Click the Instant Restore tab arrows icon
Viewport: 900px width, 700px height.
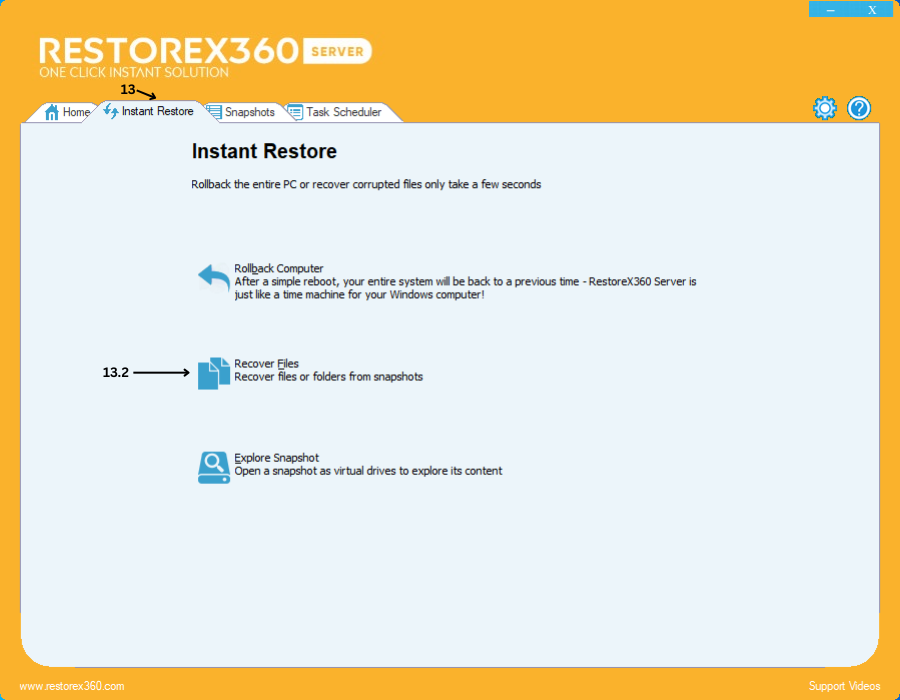pyautogui.click(x=111, y=111)
